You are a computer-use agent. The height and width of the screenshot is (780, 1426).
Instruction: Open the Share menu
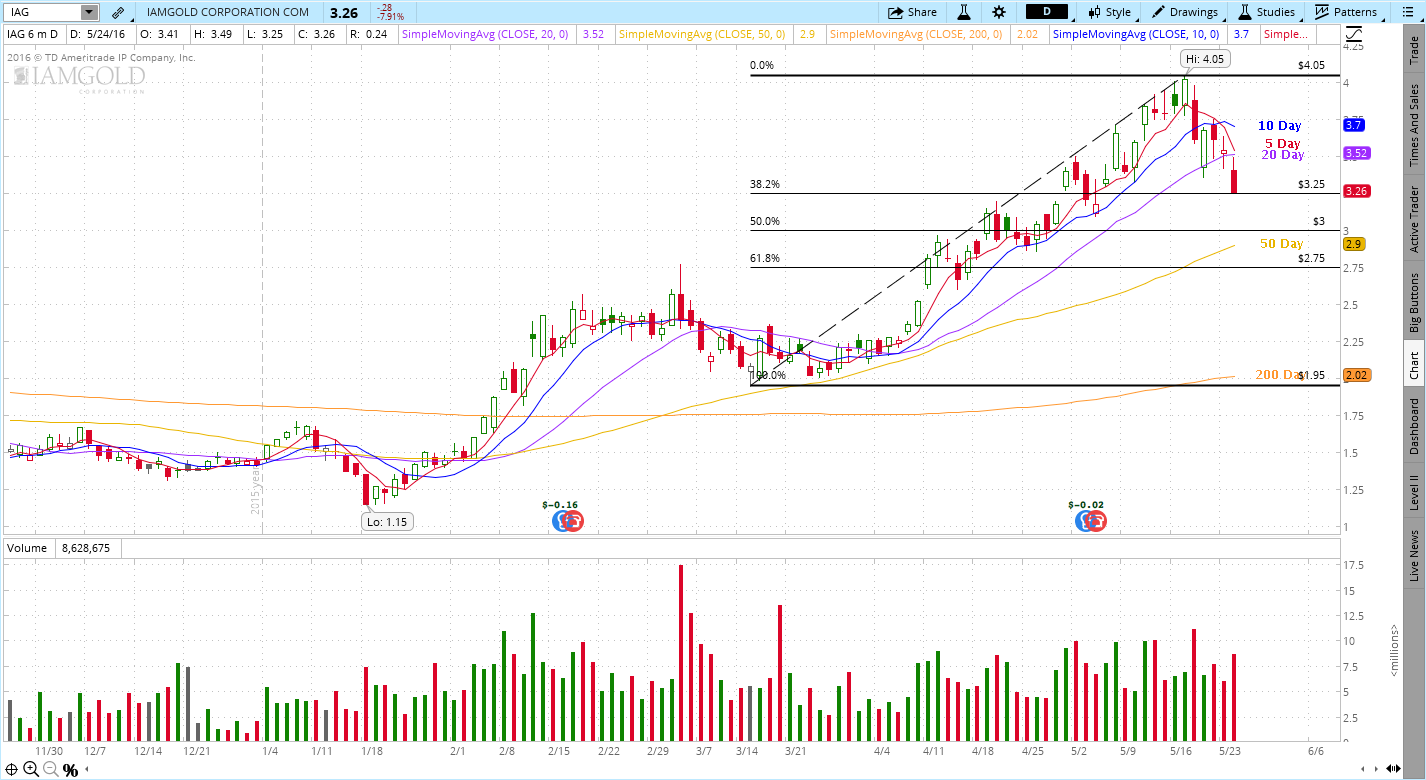(912, 12)
